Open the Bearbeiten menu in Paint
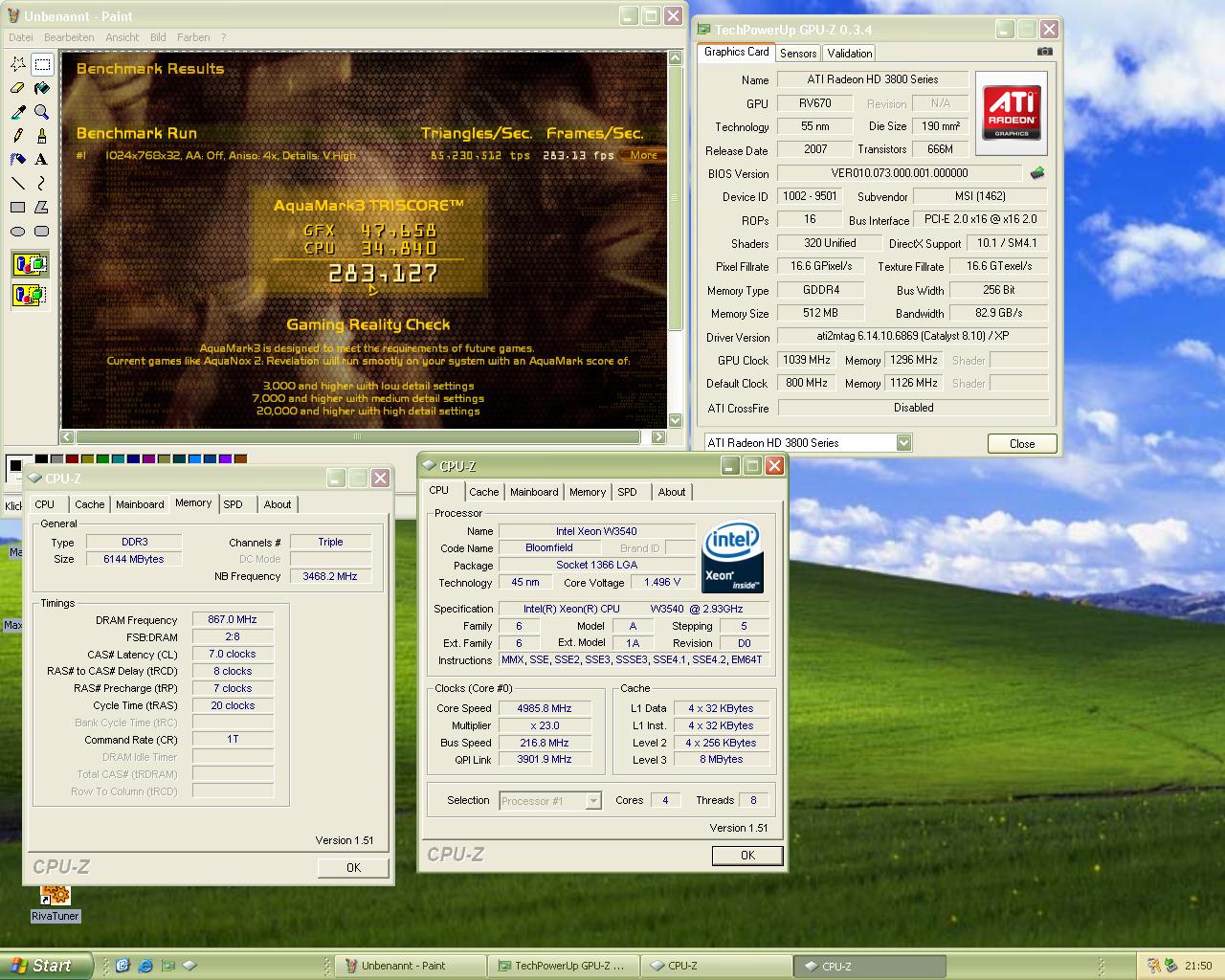1225x980 pixels. (69, 37)
